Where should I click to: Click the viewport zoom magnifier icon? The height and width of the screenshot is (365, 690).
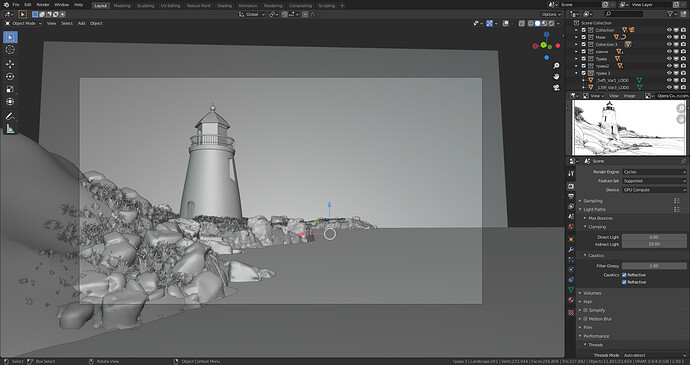(556, 66)
